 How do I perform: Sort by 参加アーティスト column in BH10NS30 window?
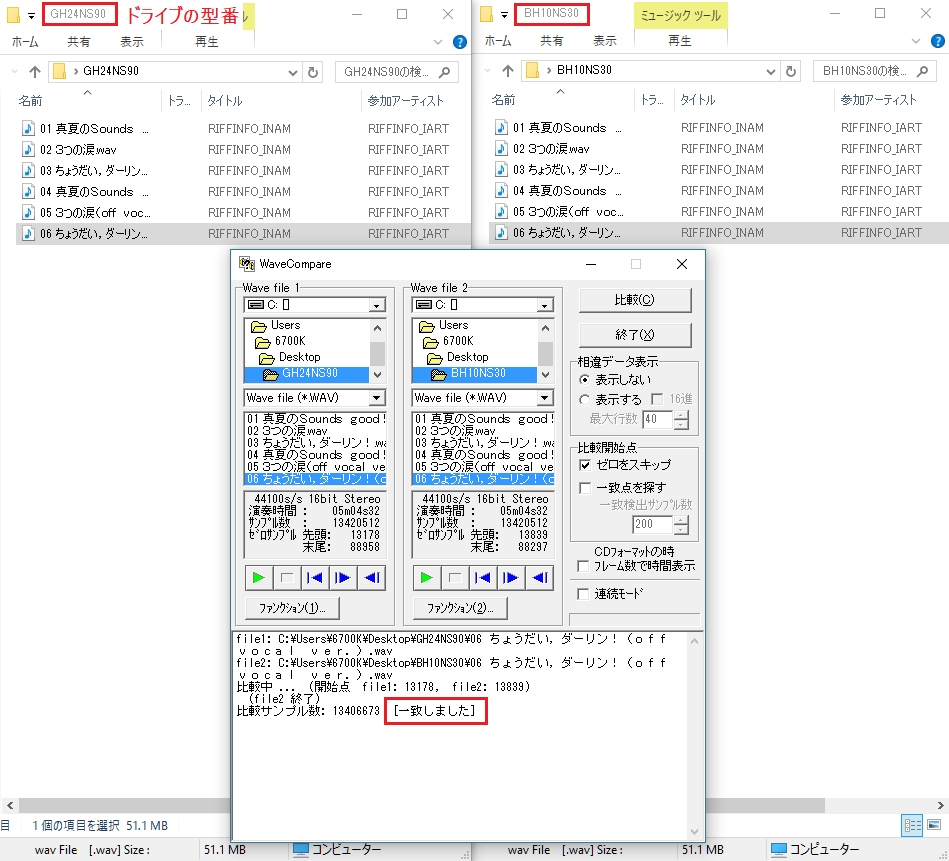click(878, 100)
